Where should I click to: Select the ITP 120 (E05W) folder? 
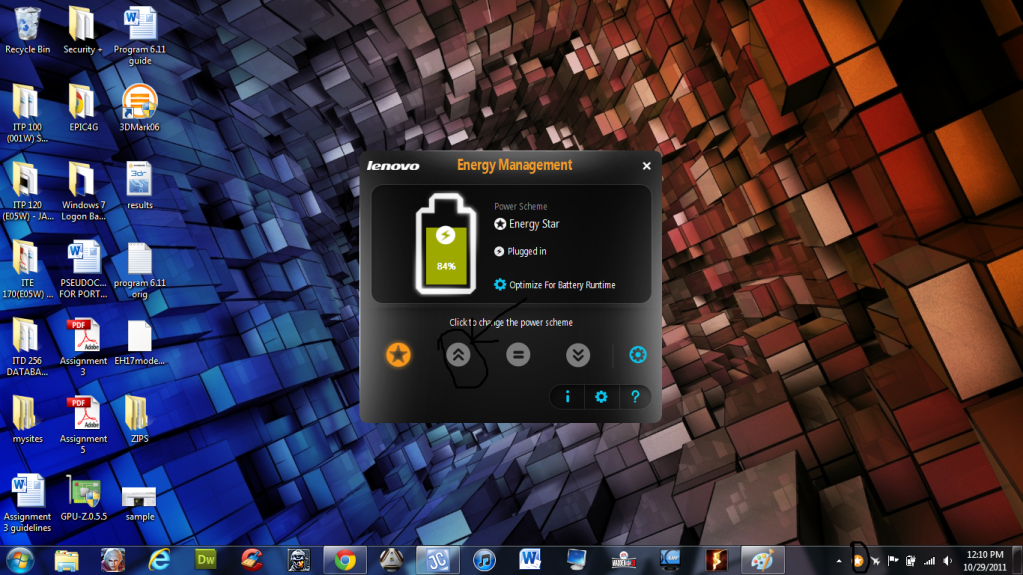pos(27,191)
